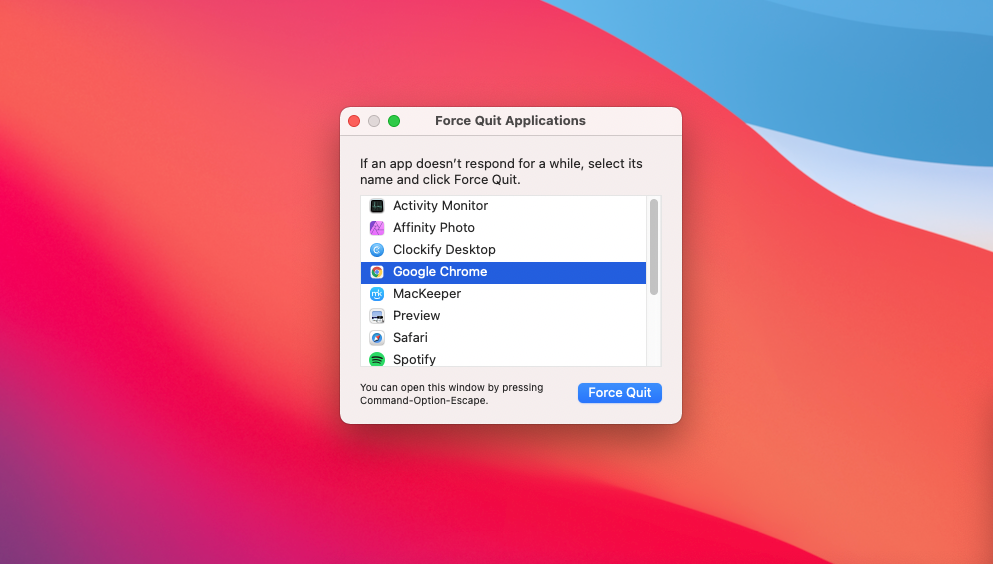Click the green zoom window button
This screenshot has height=564, width=993.
[x=394, y=121]
